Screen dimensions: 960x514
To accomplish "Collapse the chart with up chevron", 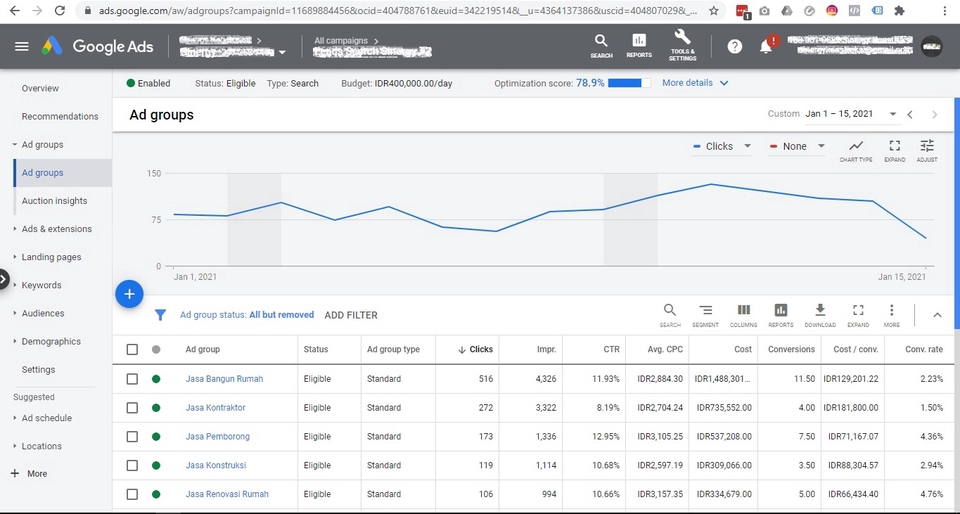I will pos(937,315).
